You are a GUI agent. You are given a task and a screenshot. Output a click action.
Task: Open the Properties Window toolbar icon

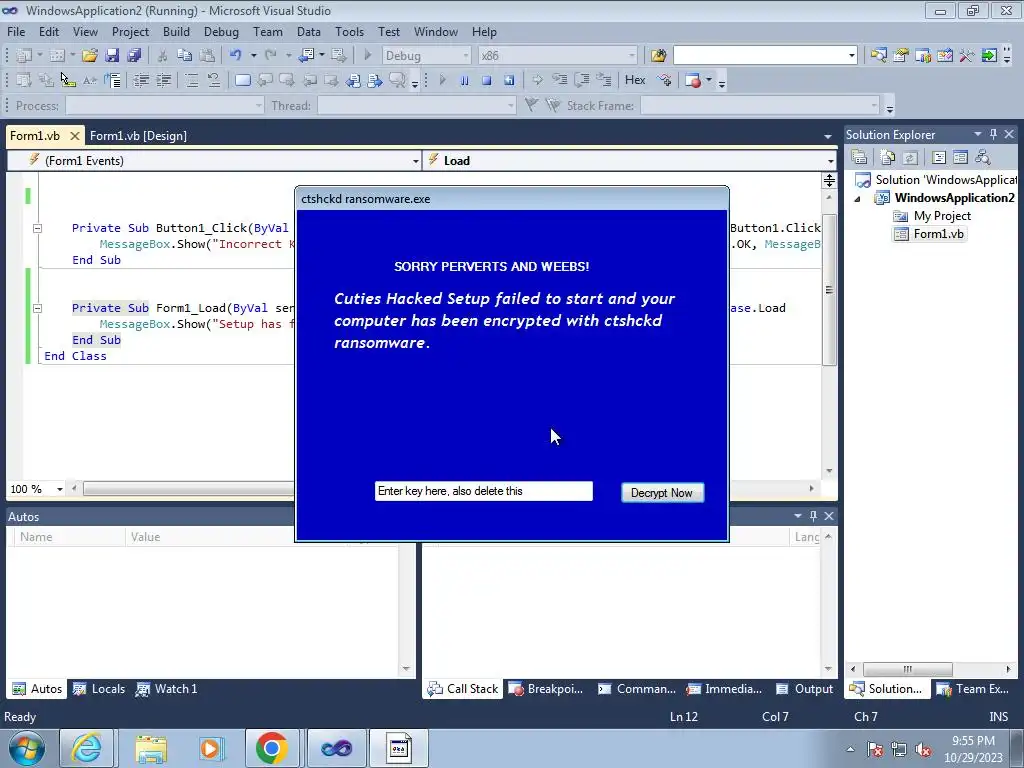901,56
